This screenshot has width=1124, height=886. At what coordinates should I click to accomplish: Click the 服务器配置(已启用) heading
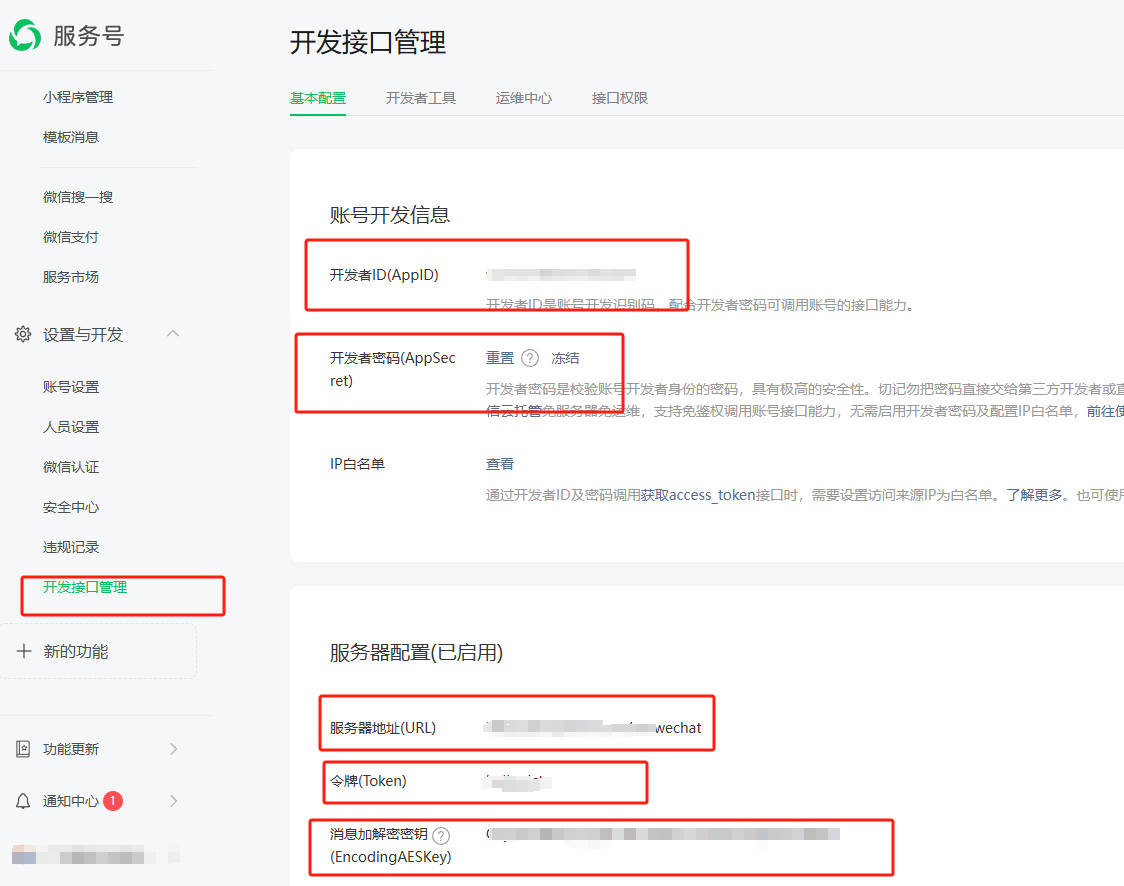[416, 653]
